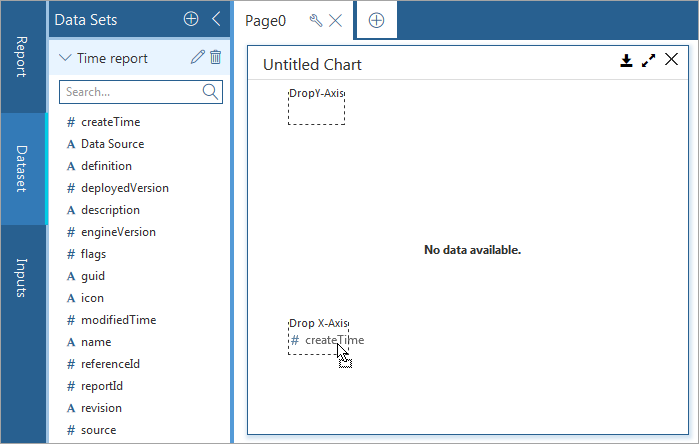Screen dimensions: 699x444
Task: Select the createTime field
Action: 110,122
